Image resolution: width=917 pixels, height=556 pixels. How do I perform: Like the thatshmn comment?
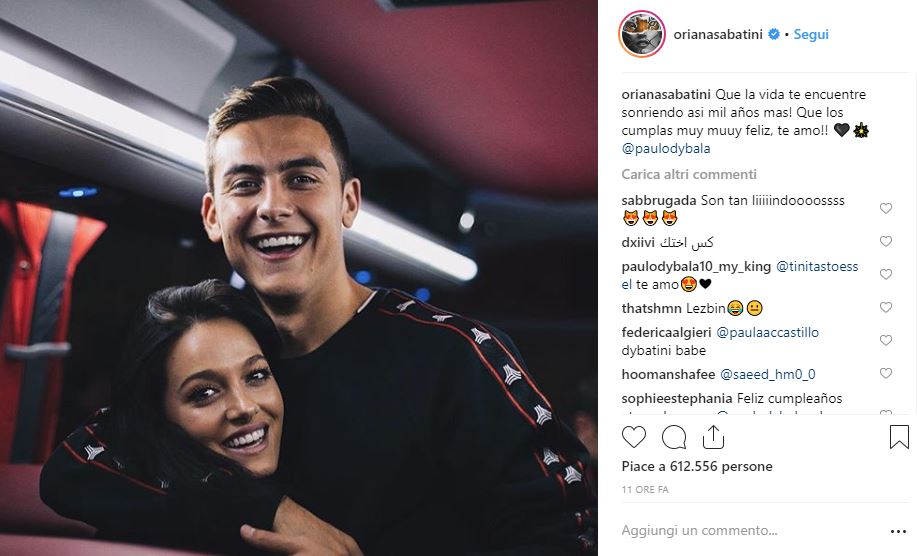[x=885, y=308]
